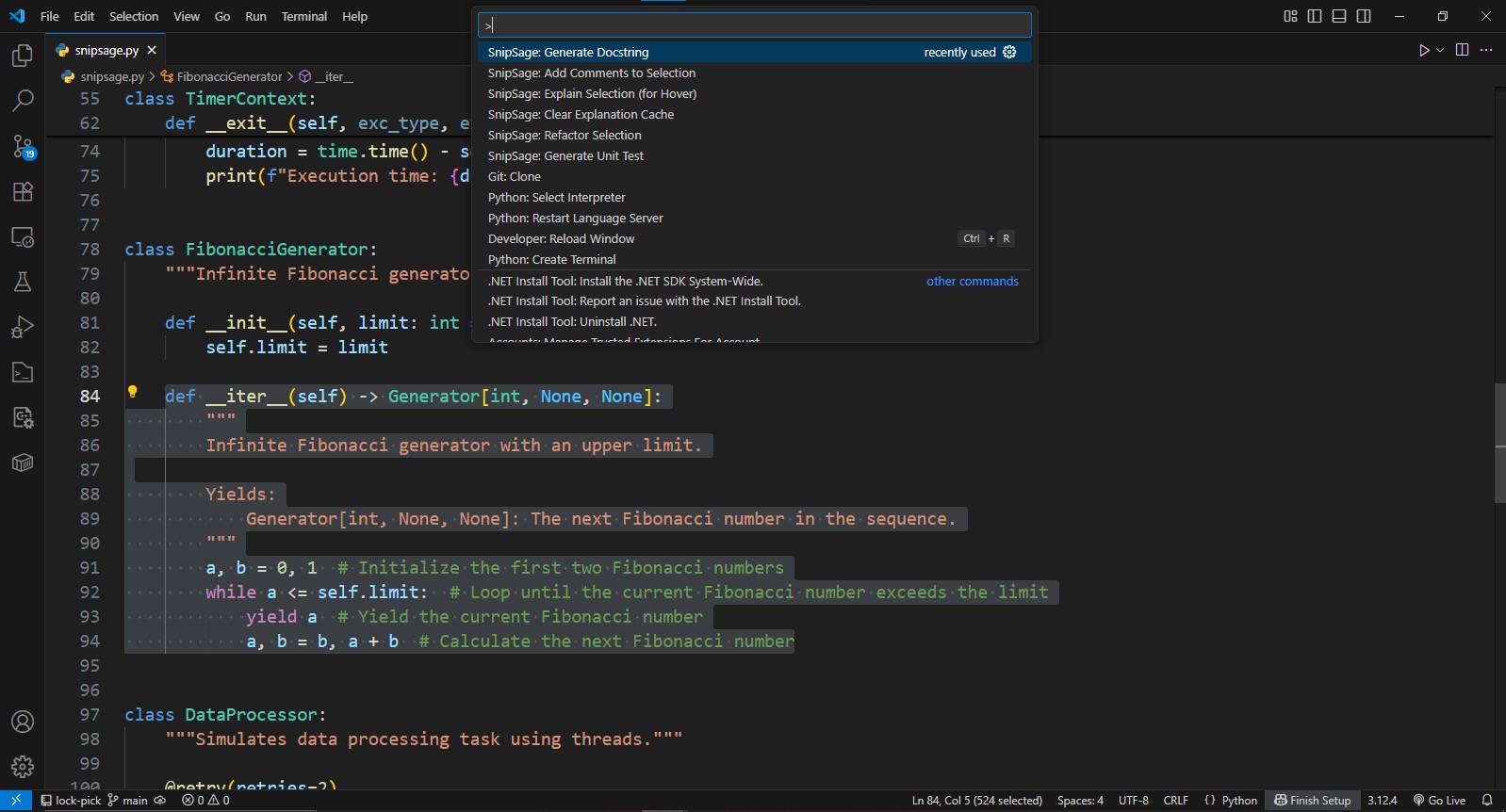Open the Extensions view icon
The image size is (1506, 812).
(x=23, y=191)
